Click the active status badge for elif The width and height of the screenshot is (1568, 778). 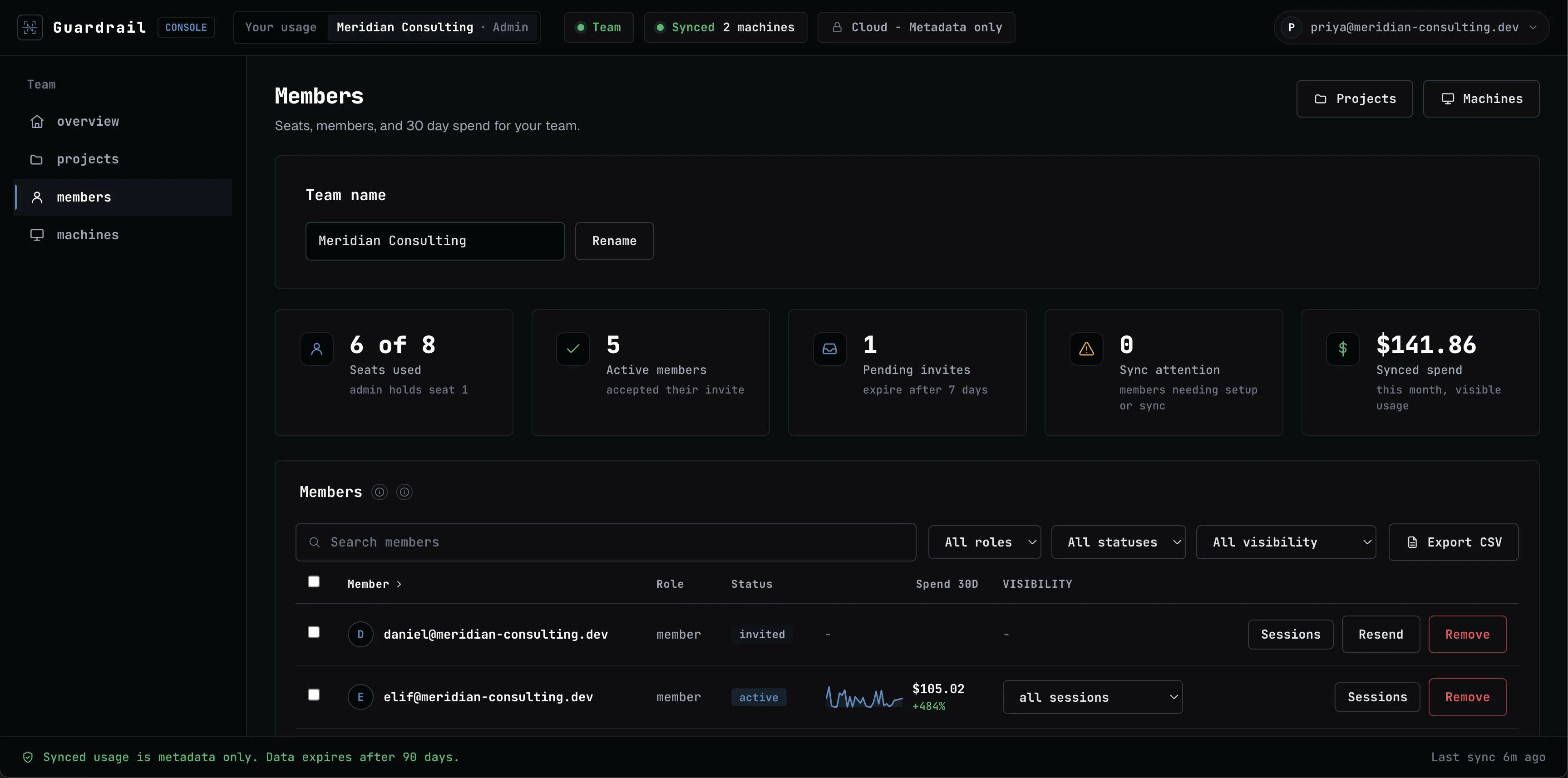(759, 698)
